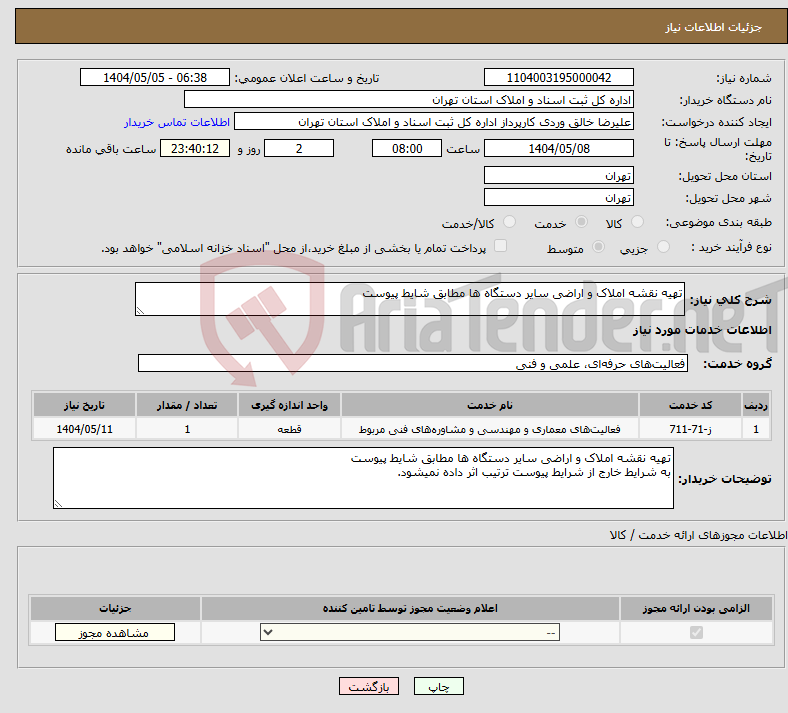Image resolution: width=788 pixels, height=713 pixels.
Task: Click the شماره نیاز field 1104003195000042
Action: [x=558, y=77]
